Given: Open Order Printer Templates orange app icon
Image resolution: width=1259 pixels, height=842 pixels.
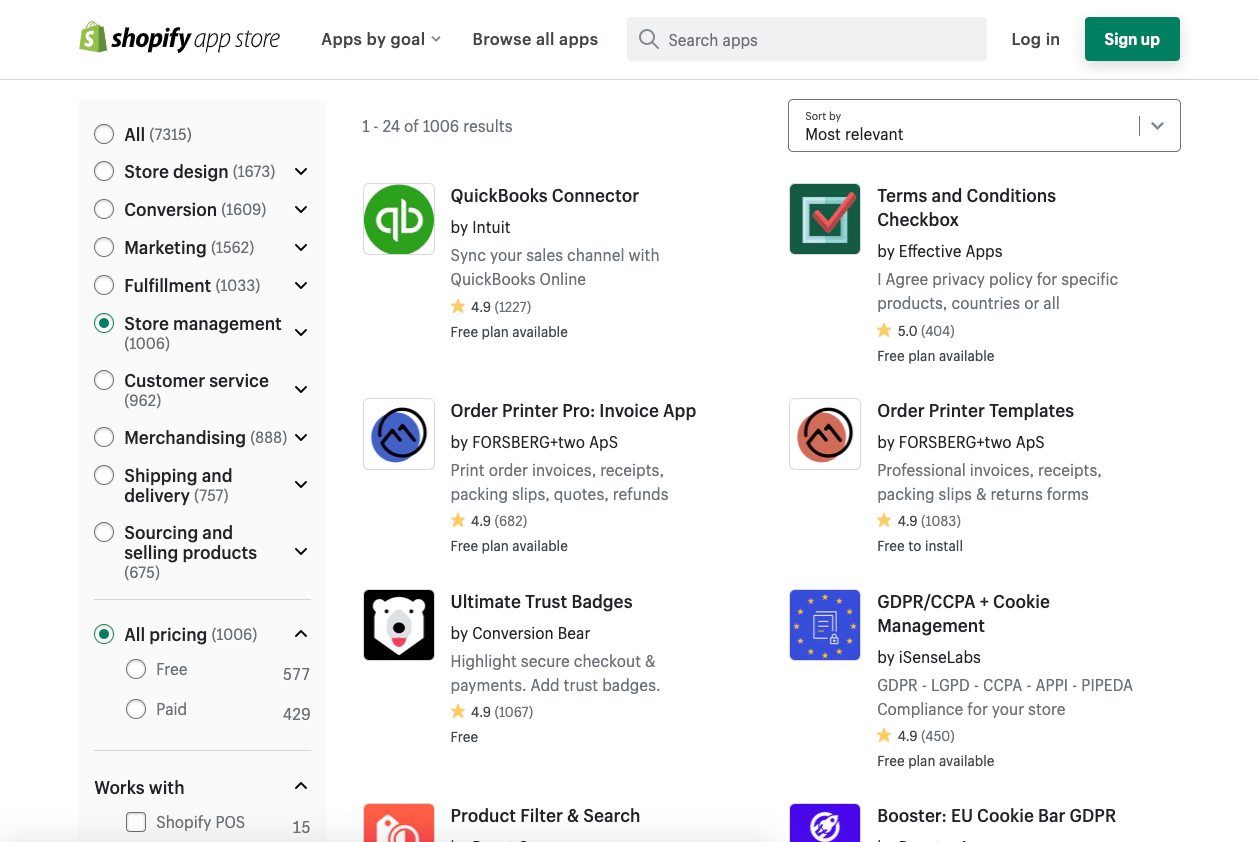Looking at the screenshot, I should pyautogui.click(x=825, y=434).
